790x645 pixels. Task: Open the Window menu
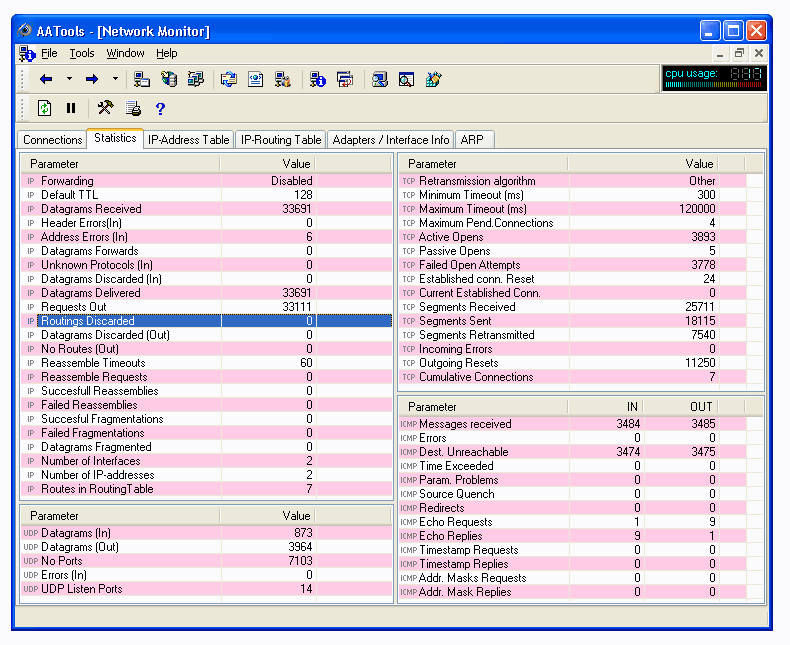pos(125,53)
